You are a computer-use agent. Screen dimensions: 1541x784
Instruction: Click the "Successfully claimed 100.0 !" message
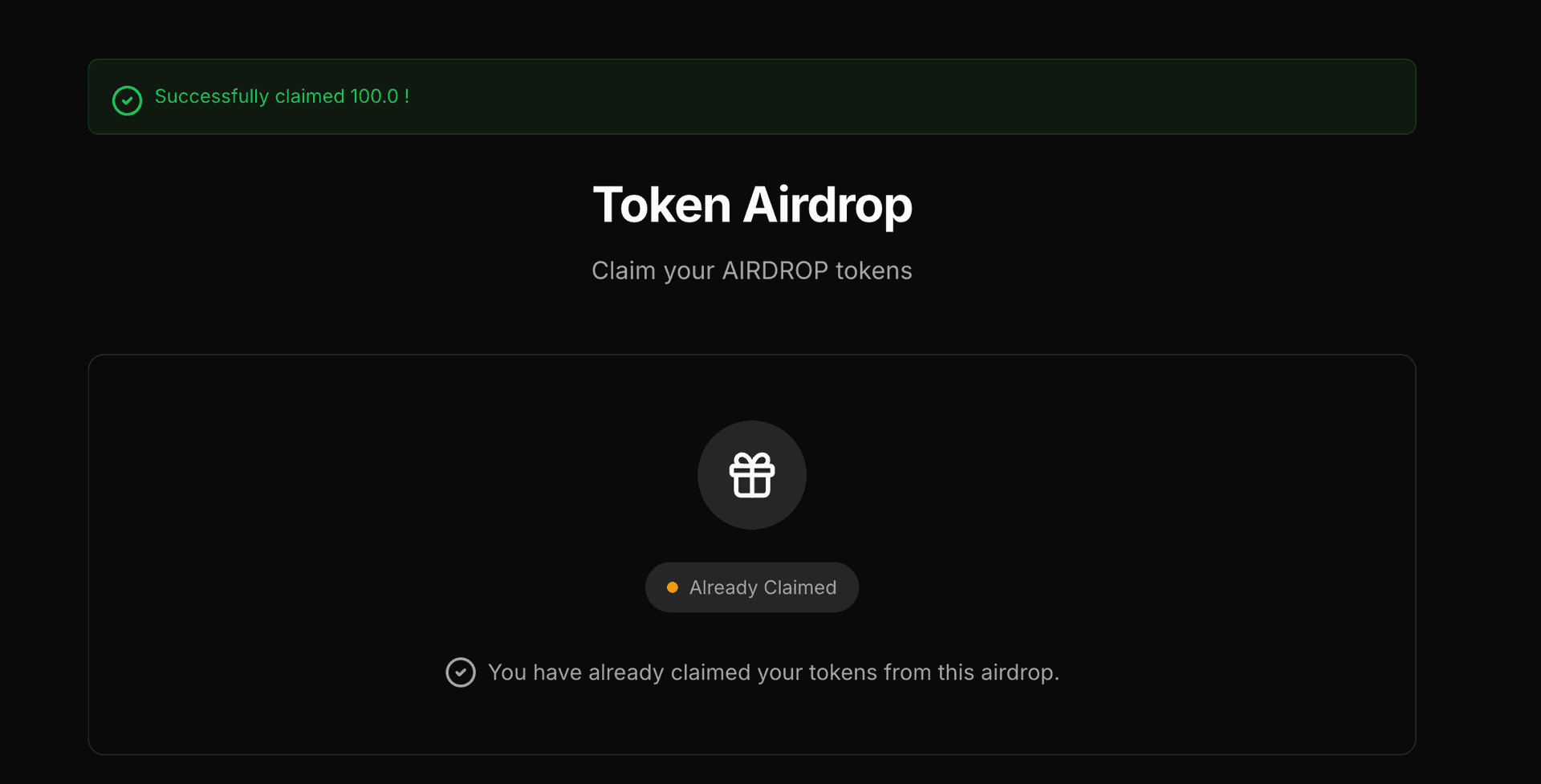point(282,96)
